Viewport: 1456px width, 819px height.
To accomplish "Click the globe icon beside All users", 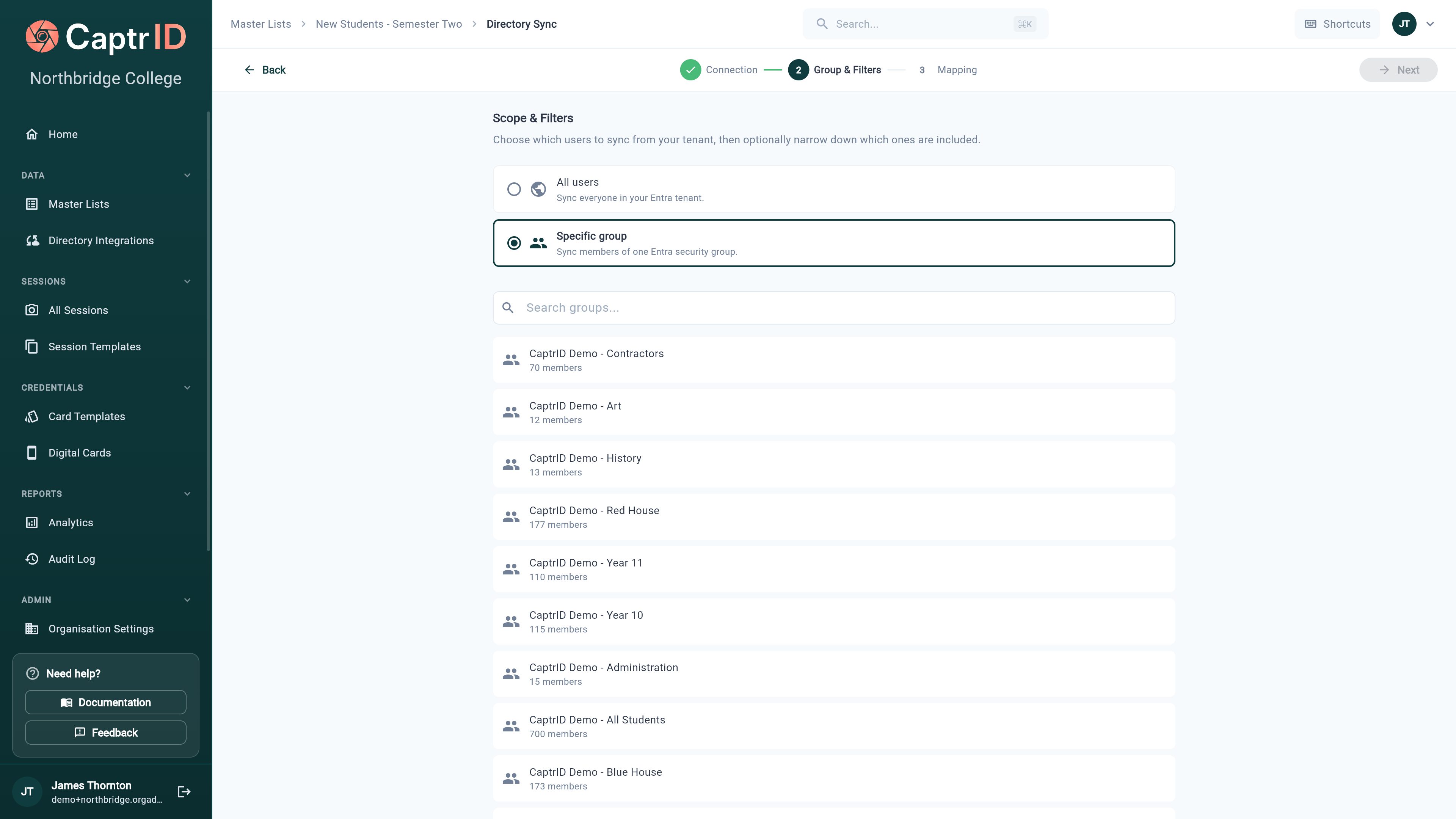I will pyautogui.click(x=539, y=189).
